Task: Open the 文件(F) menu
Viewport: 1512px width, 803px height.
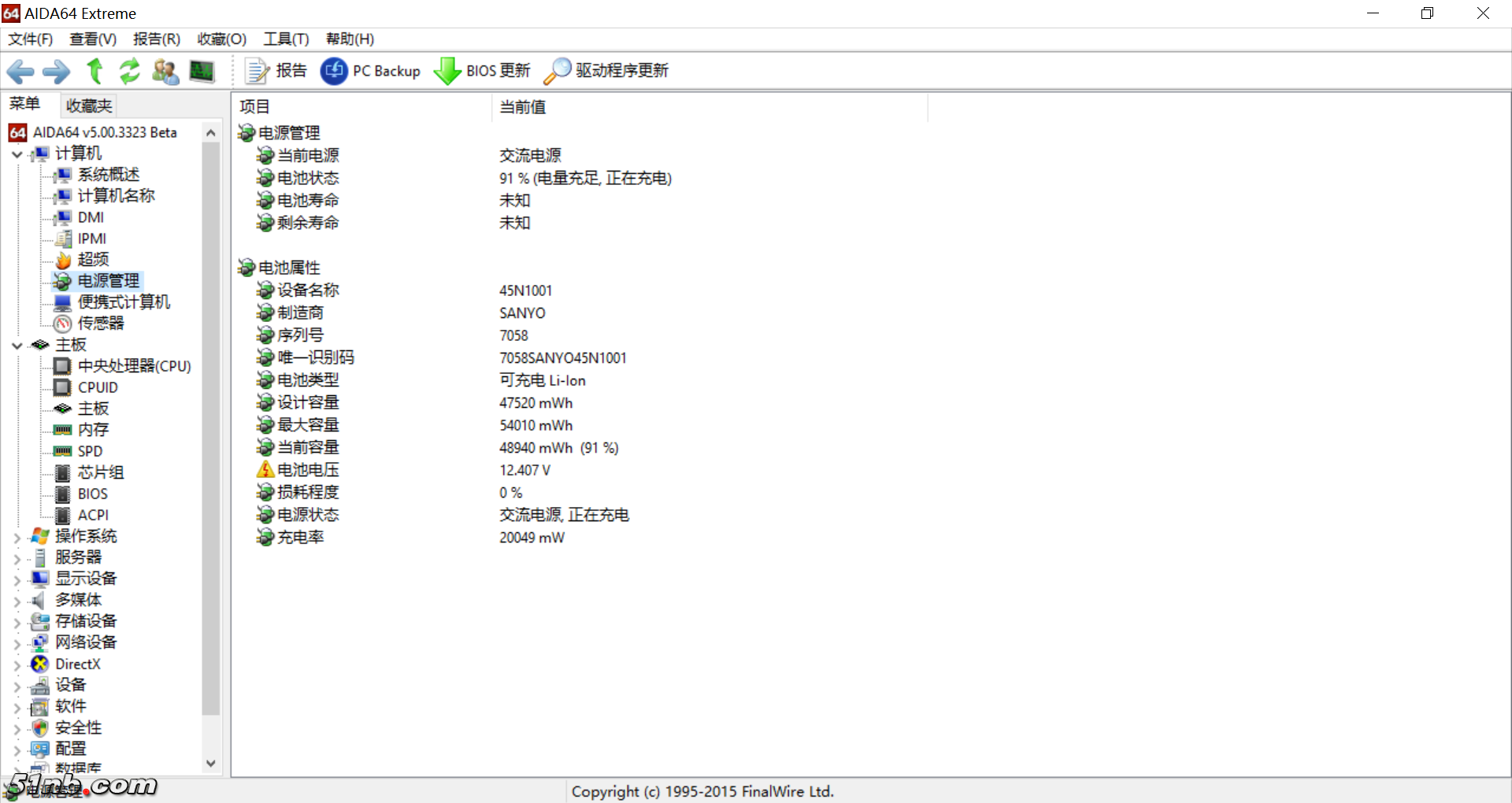Action: point(30,39)
